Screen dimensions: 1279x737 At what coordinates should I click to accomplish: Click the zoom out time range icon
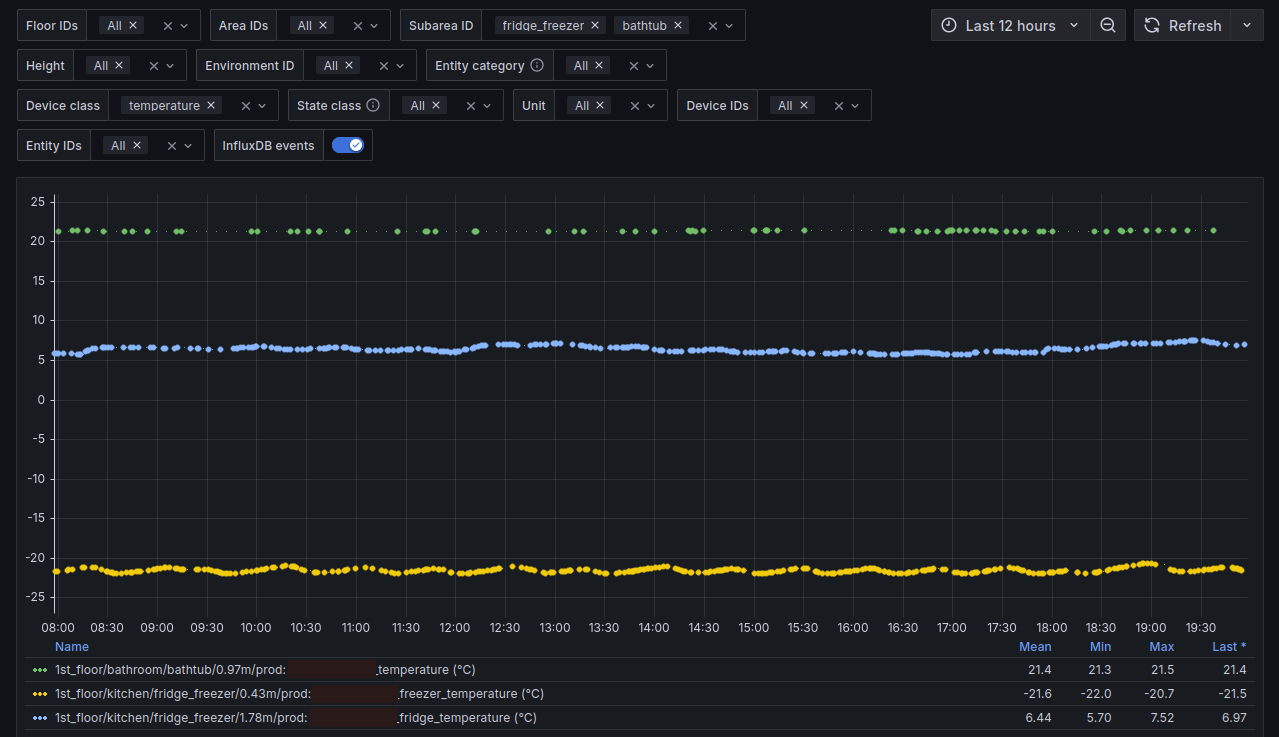click(1108, 26)
